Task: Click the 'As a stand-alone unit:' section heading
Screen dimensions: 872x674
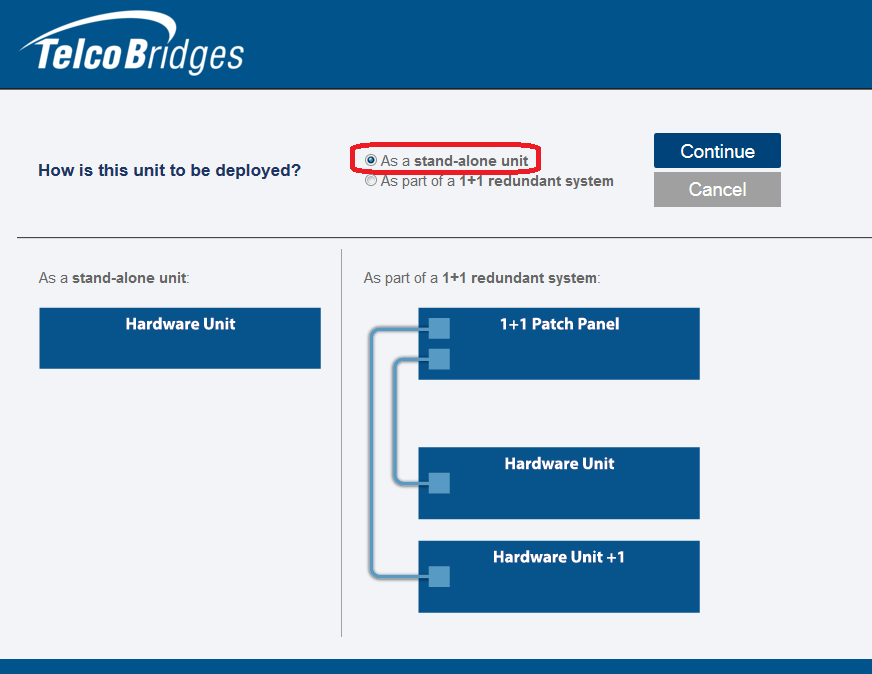Action: [x=114, y=277]
